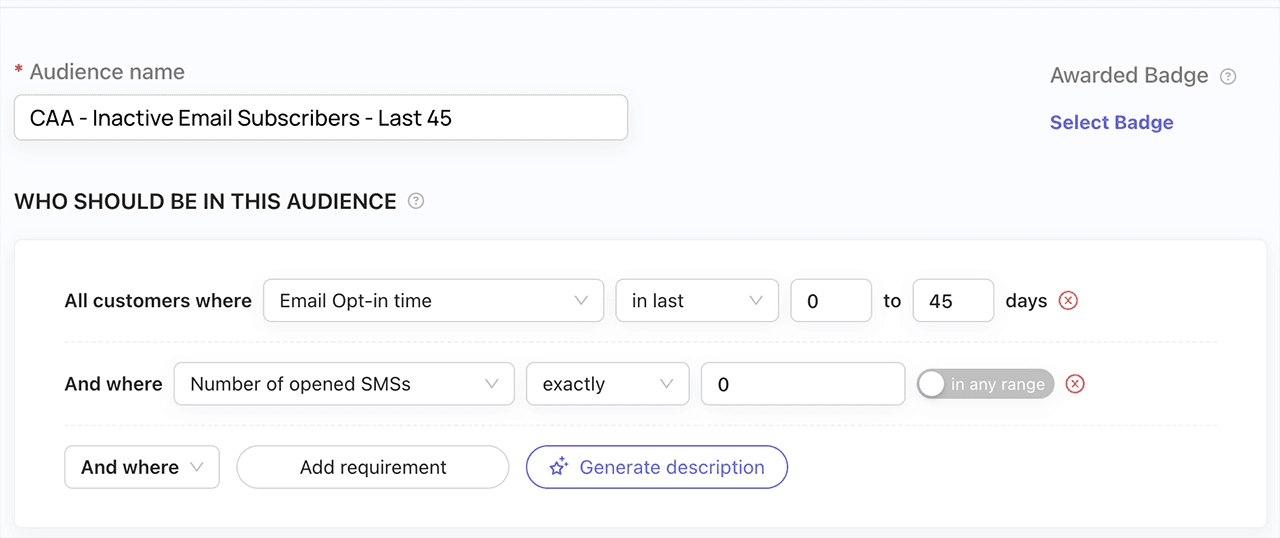Delete the Number of opened SMSs condition
The image size is (1280, 538).
(x=1075, y=384)
